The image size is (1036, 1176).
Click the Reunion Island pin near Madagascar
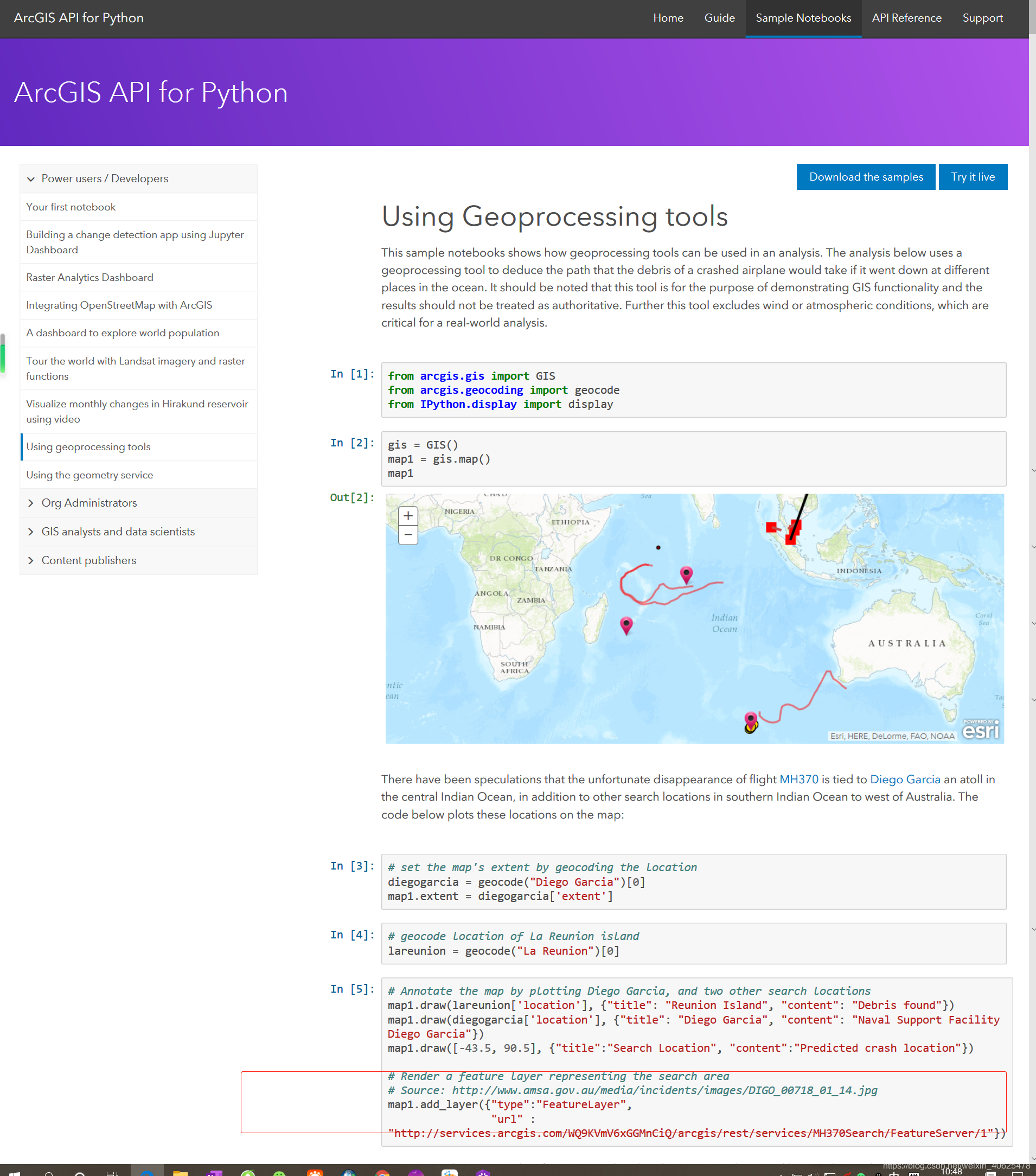coord(626,625)
